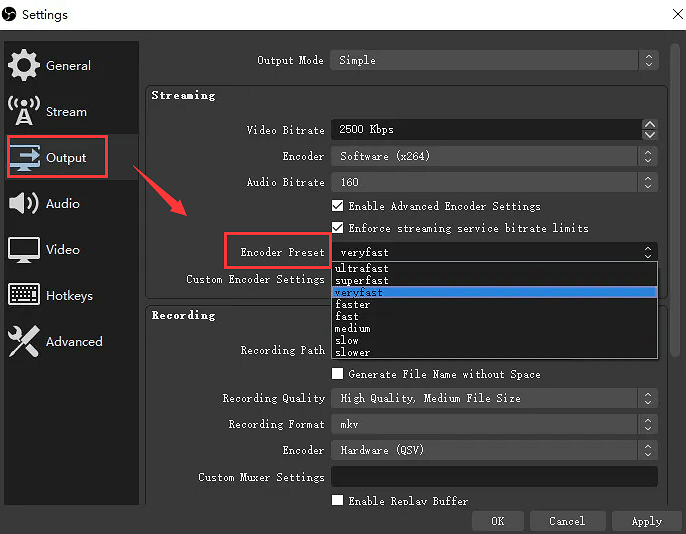Click the Advanced tools icon
The height and width of the screenshot is (534, 686).
(x=24, y=341)
